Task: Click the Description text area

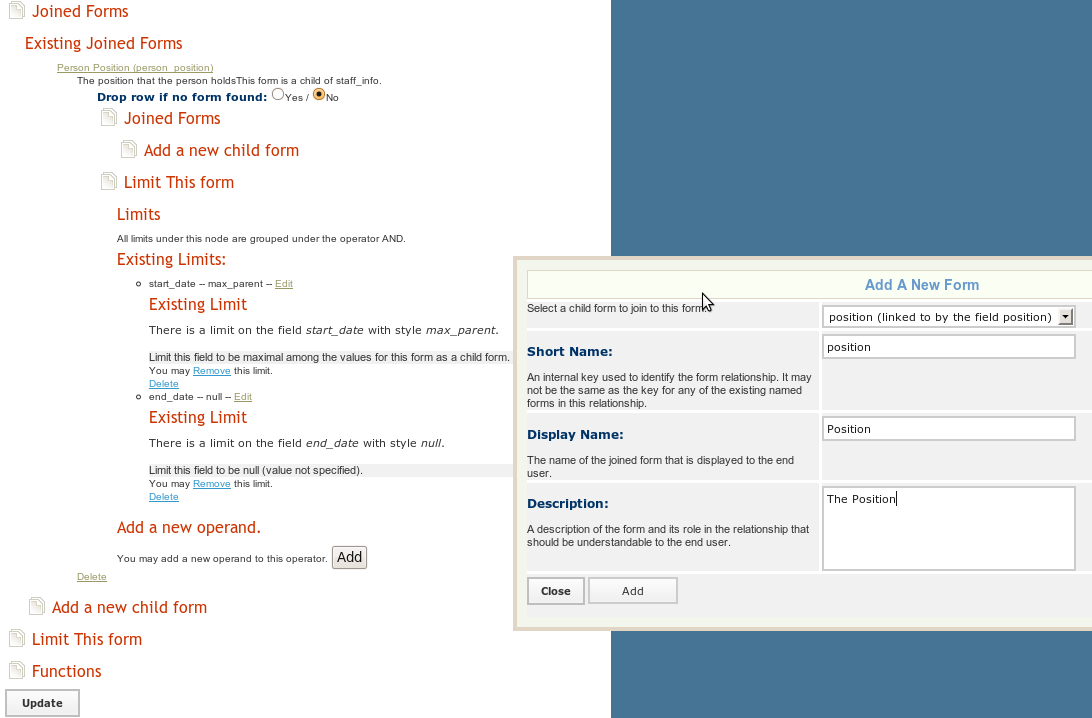Action: click(949, 529)
